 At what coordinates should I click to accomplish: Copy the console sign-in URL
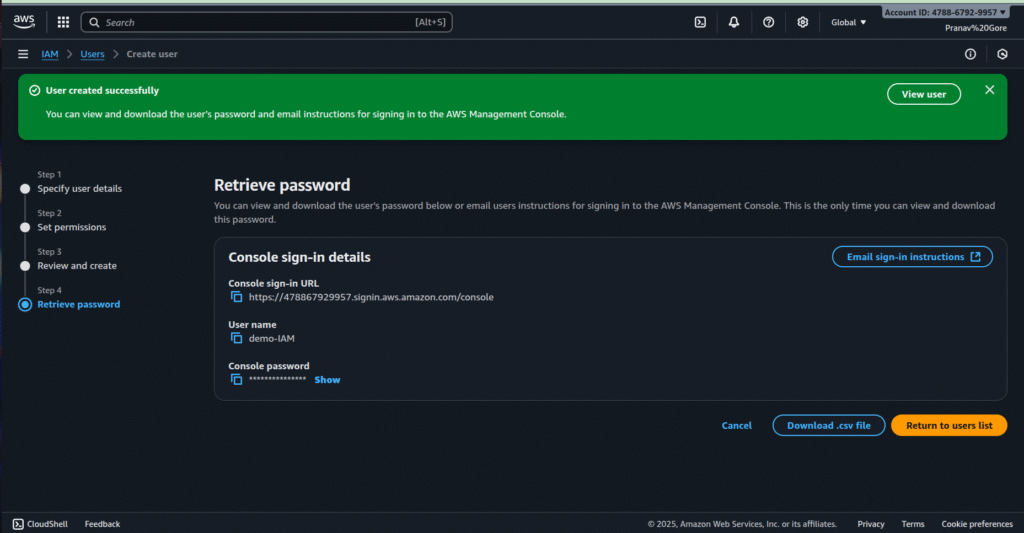pyautogui.click(x=237, y=297)
